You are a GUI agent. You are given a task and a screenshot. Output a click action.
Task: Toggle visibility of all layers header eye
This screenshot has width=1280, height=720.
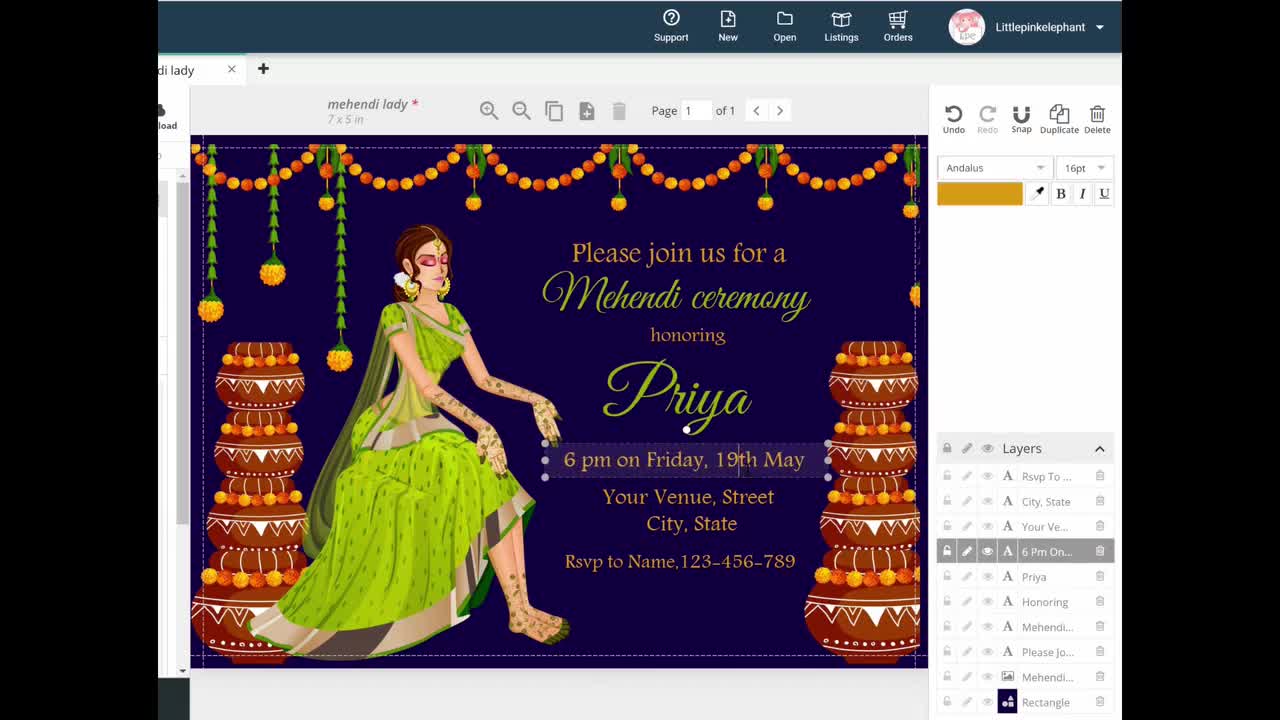point(987,448)
